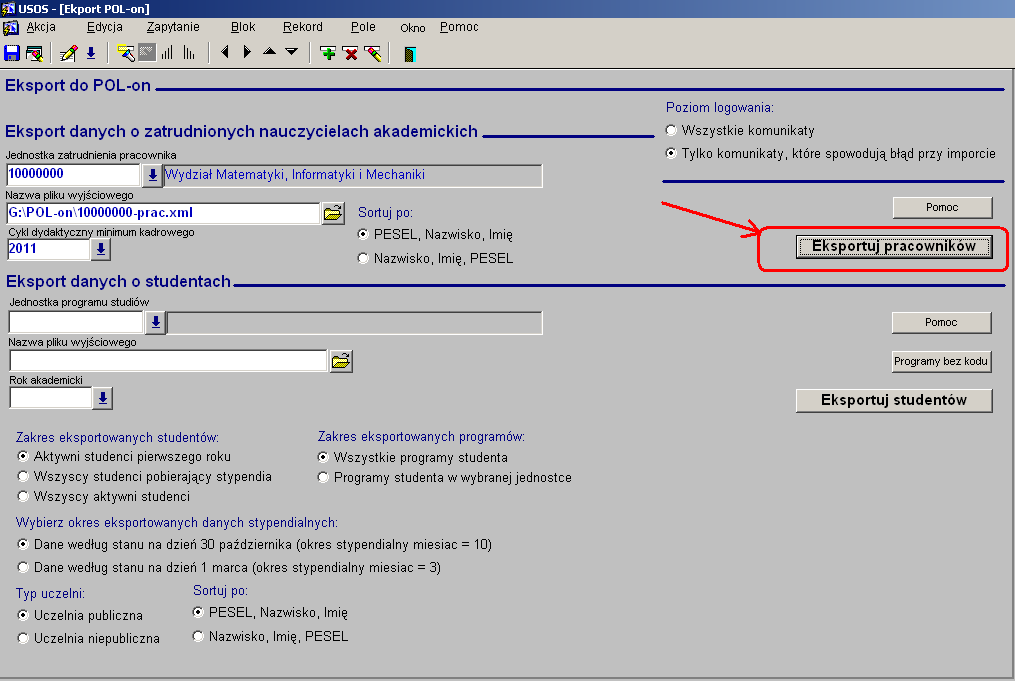Viewport: 1015px width, 681px height.
Task: Open the Akcja menu
Action: pos(41,27)
